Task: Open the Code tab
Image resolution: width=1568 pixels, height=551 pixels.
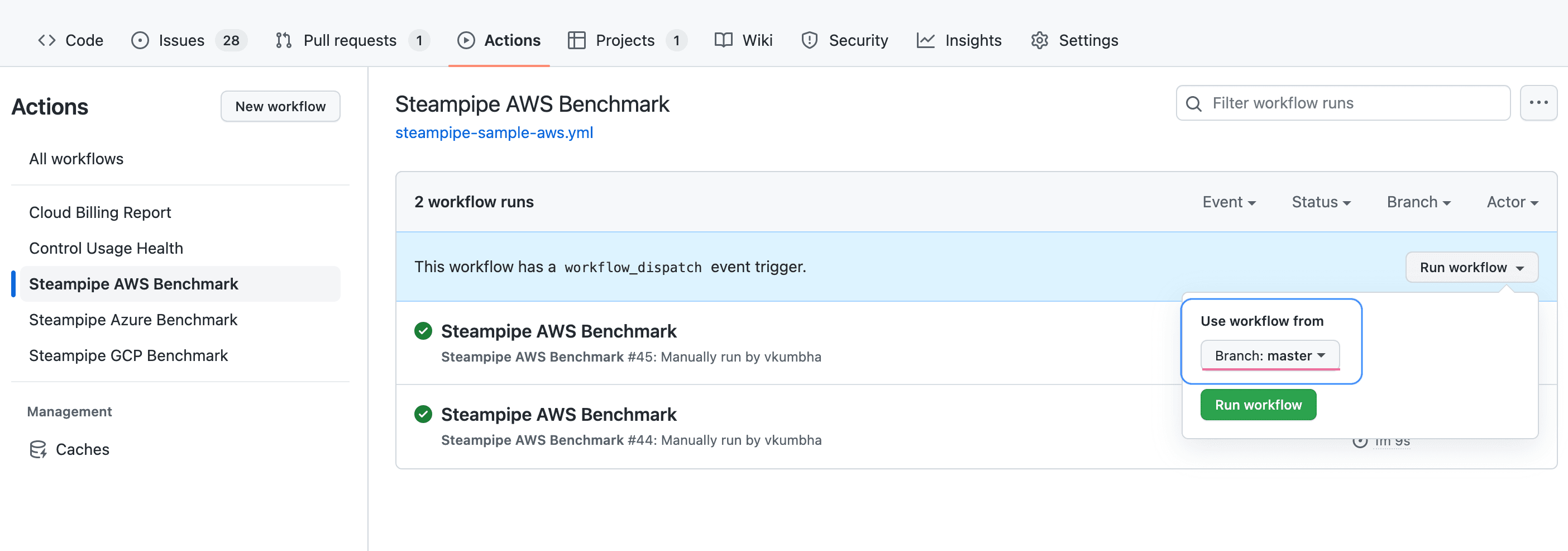Action: click(x=70, y=40)
